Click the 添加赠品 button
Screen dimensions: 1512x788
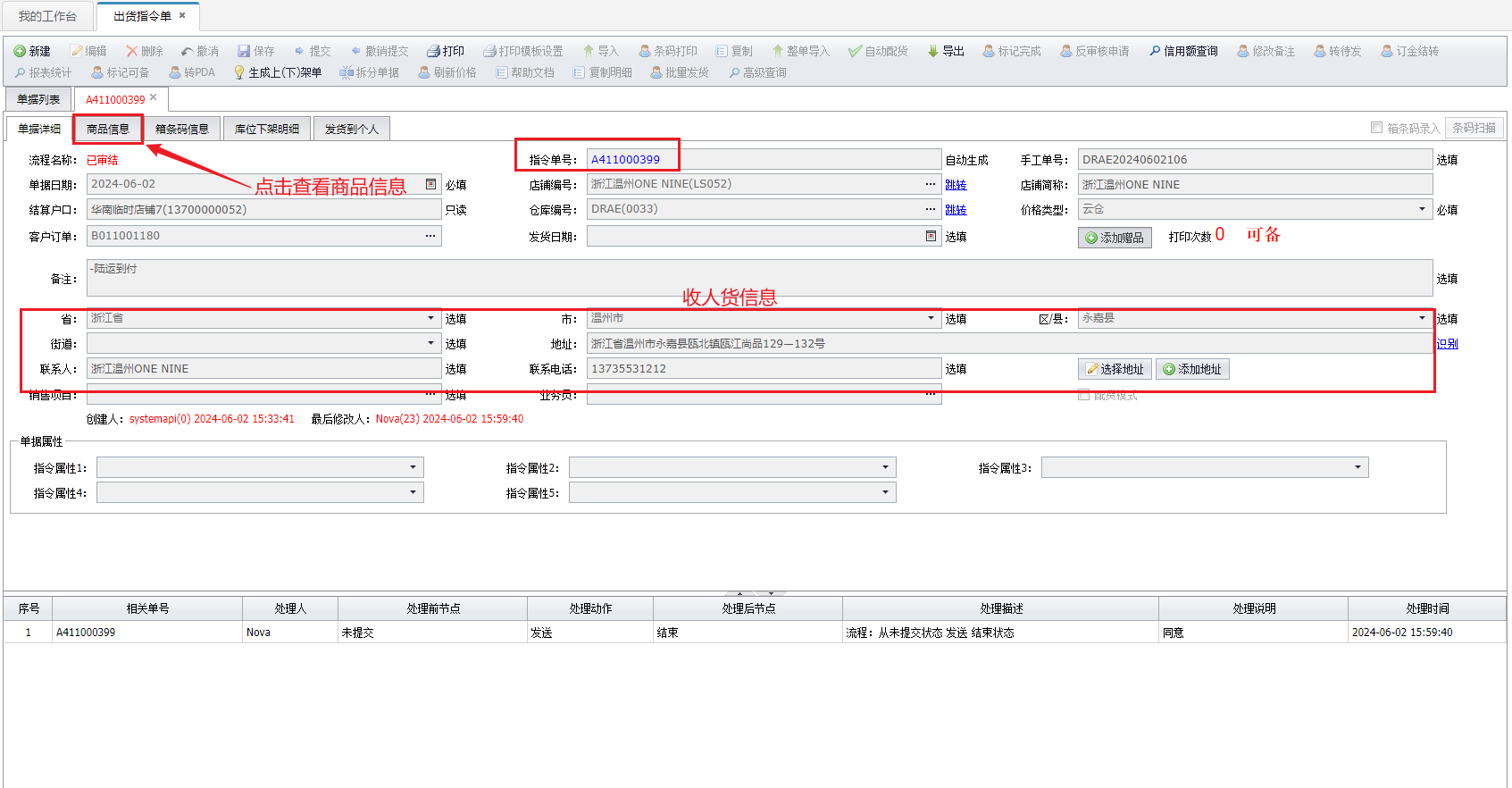pyautogui.click(x=1115, y=238)
